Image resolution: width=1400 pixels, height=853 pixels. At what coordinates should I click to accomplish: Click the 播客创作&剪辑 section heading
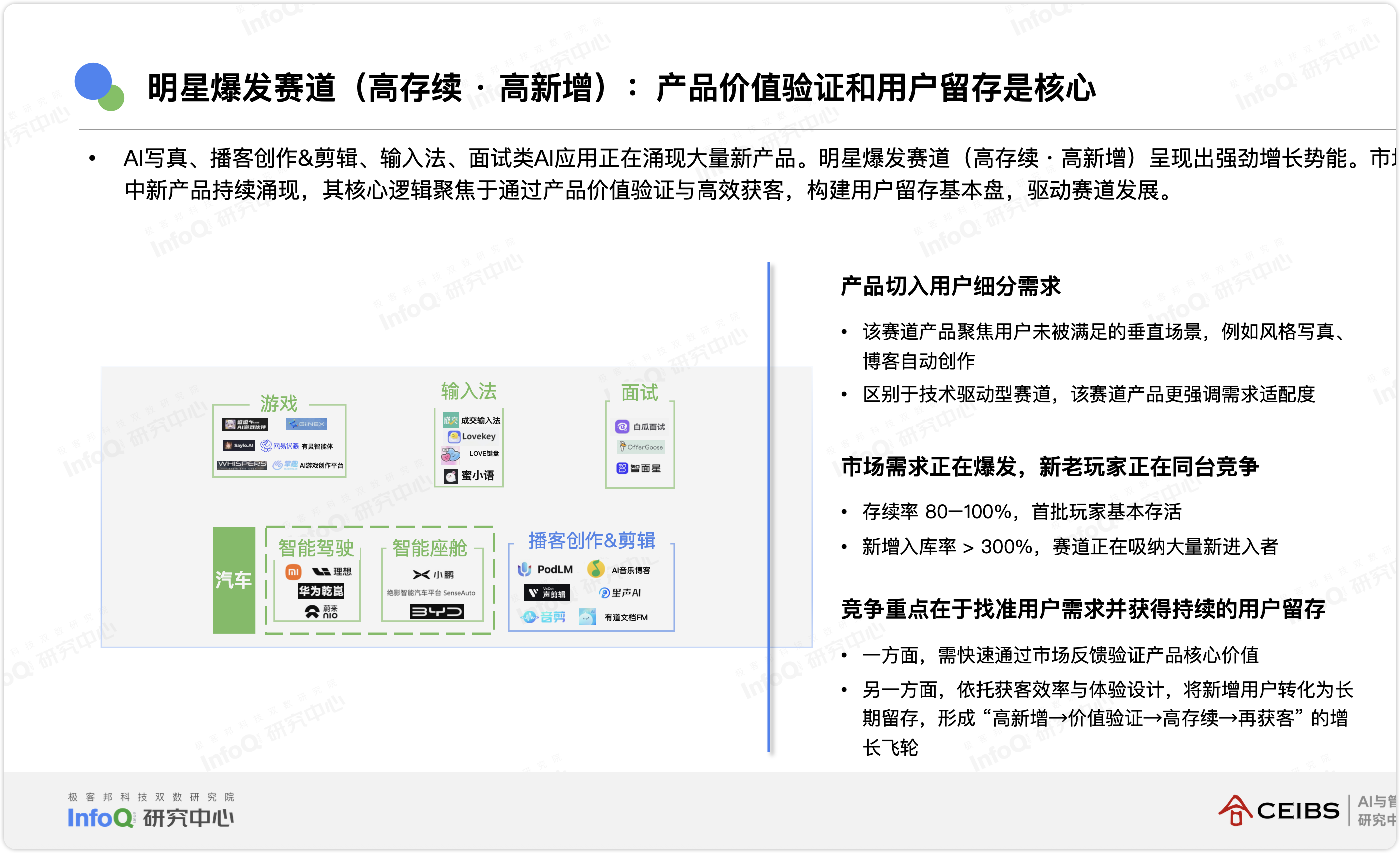(591, 541)
